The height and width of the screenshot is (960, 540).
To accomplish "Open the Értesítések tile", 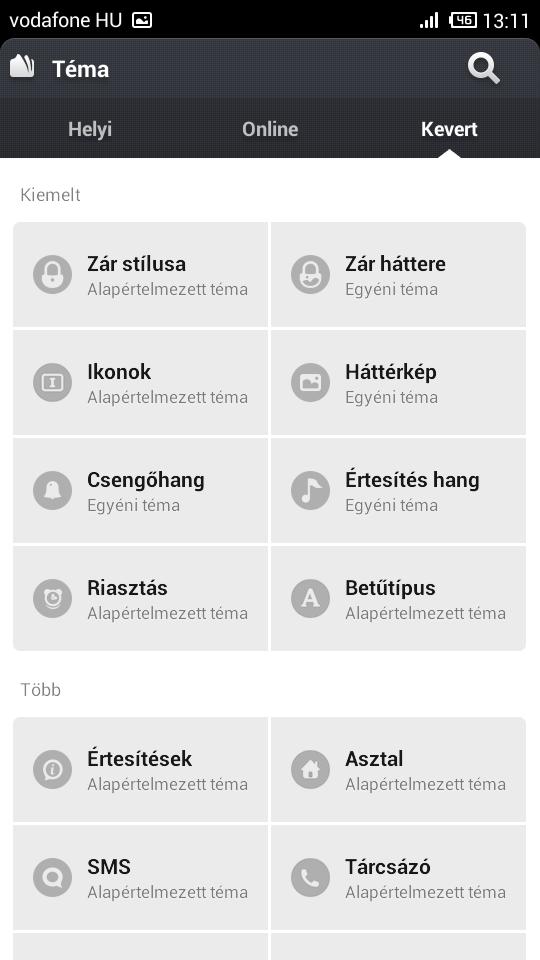I will (x=140, y=770).
